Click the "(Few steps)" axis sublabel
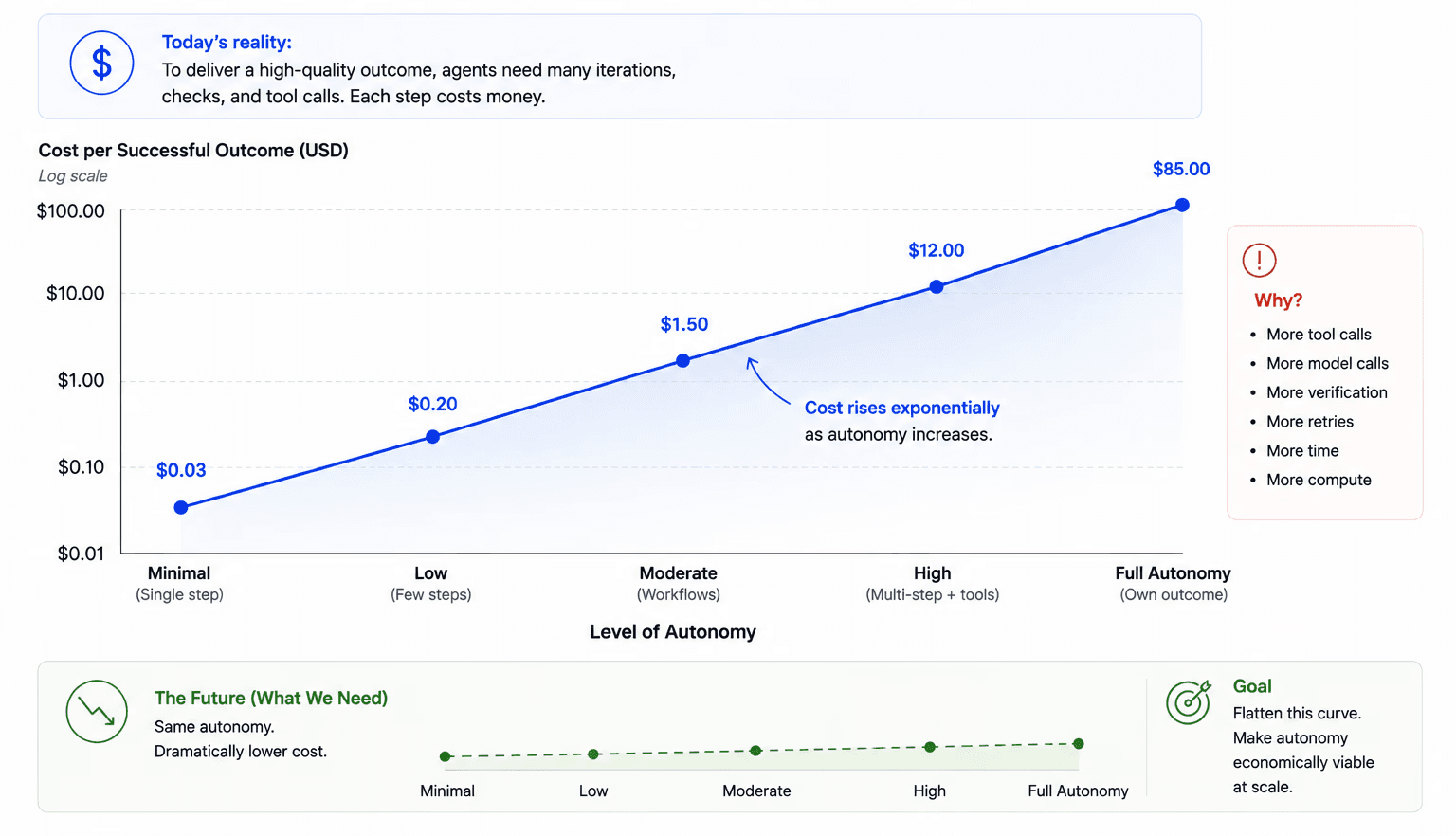Image resolution: width=1456 pixels, height=836 pixels. pos(431,595)
